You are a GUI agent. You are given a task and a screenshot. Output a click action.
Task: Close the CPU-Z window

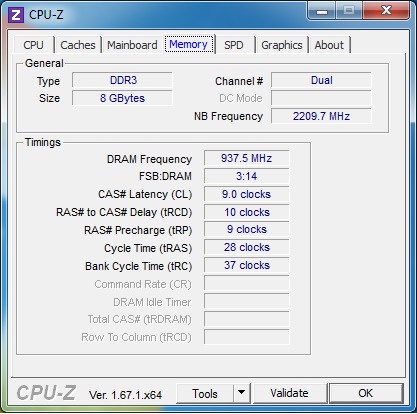(386, 11)
